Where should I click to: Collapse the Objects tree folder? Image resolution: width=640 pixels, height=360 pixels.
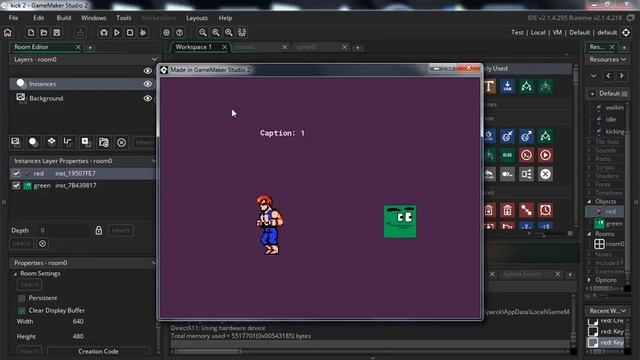(x=589, y=202)
